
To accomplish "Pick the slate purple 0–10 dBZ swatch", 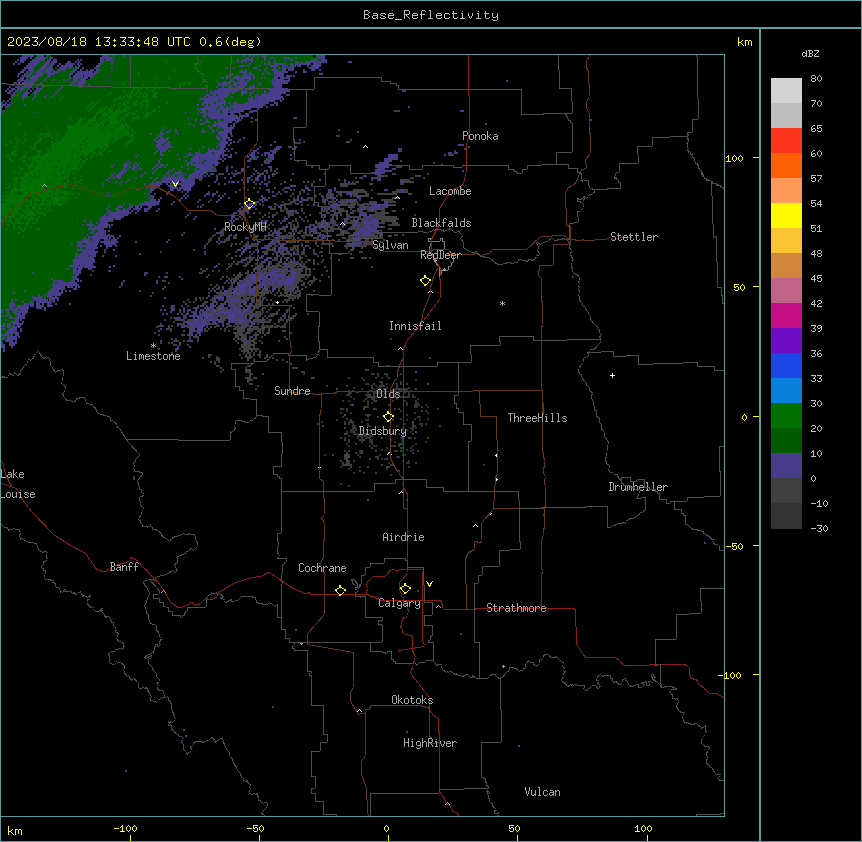I will coord(786,466).
